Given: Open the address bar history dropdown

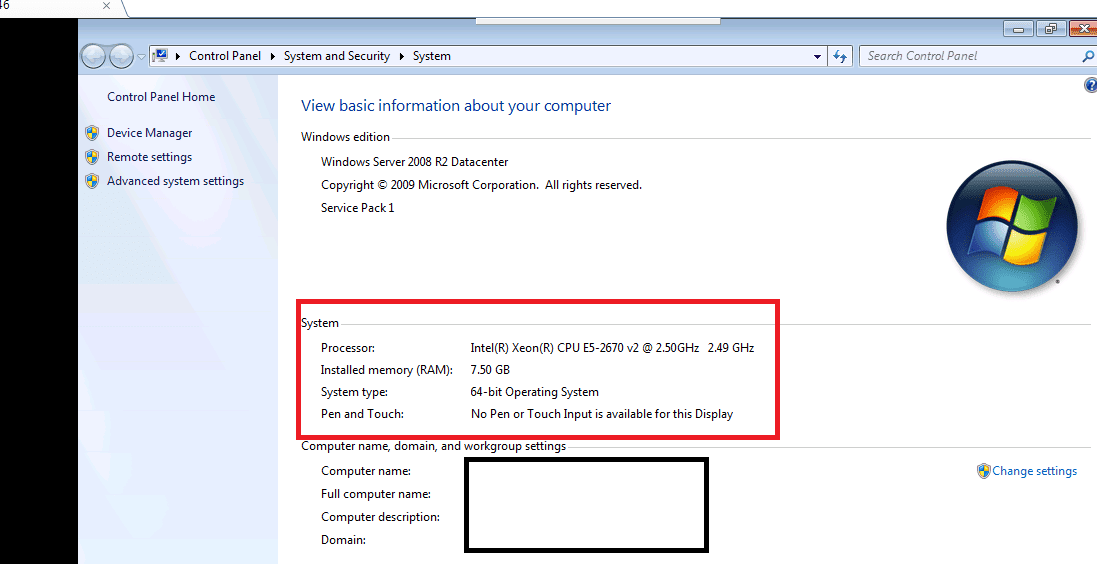Looking at the screenshot, I should point(817,57).
